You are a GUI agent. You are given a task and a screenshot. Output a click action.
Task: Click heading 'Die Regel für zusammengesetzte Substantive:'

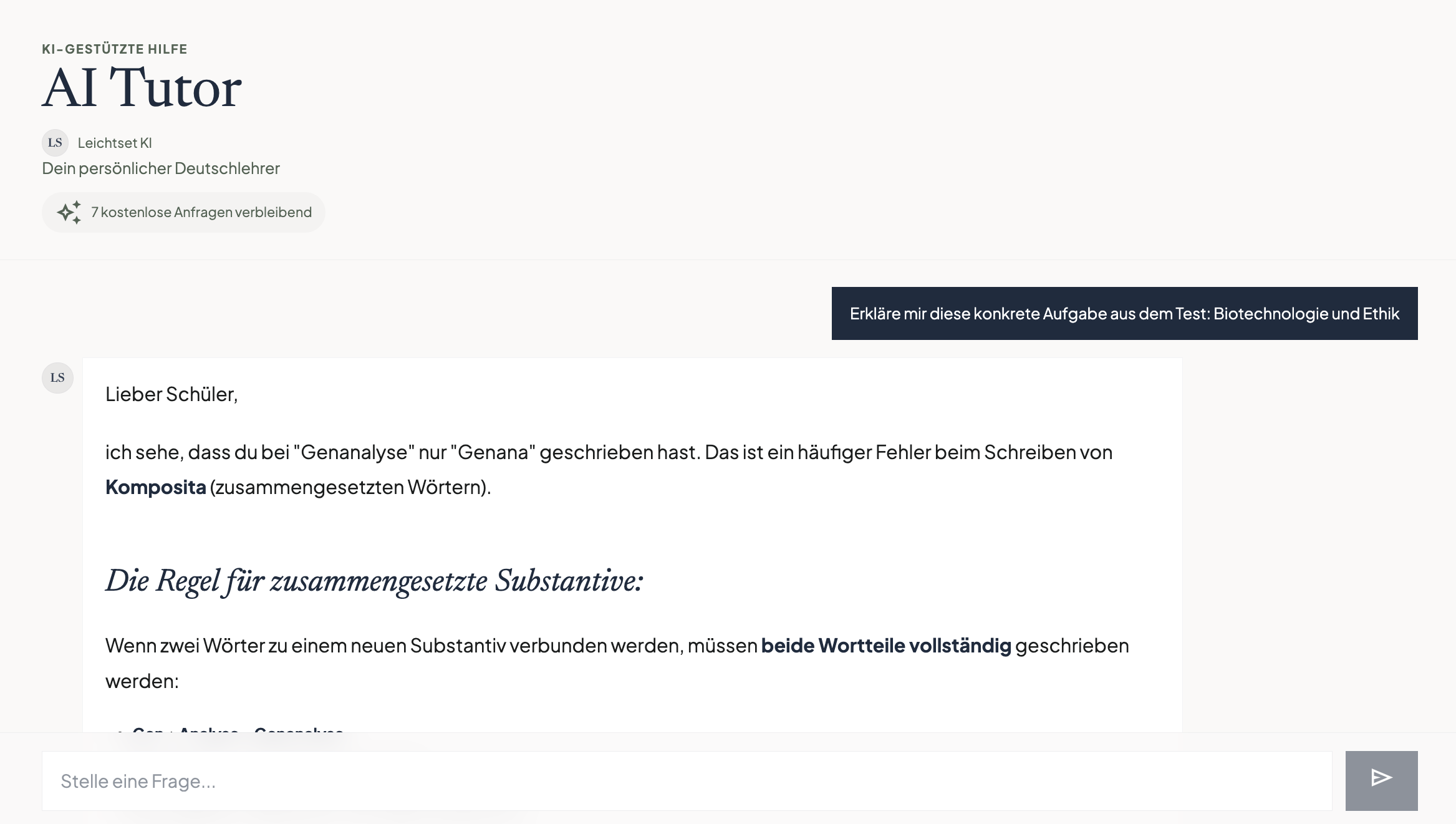coord(374,581)
